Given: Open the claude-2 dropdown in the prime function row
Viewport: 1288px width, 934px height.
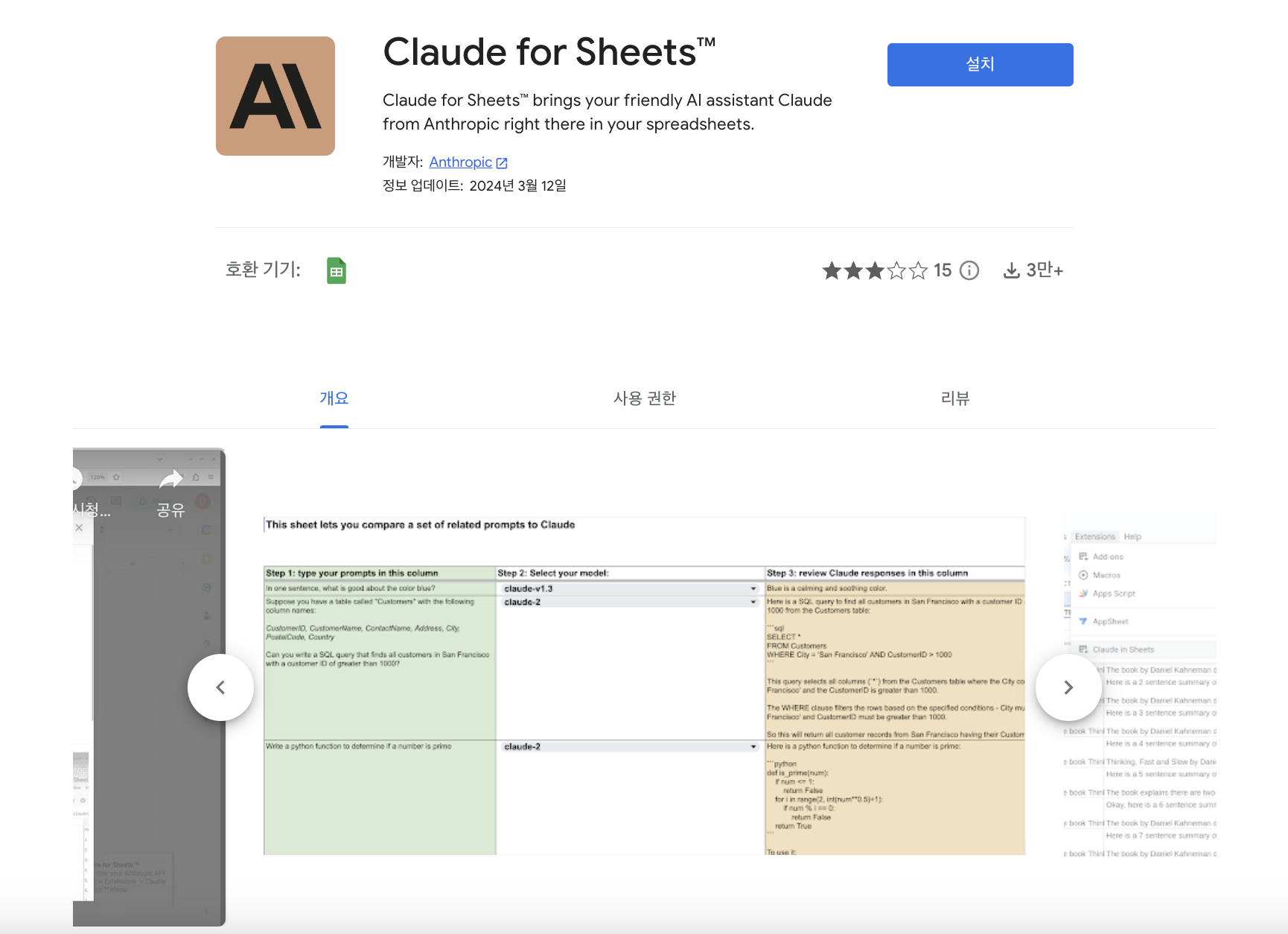Looking at the screenshot, I should click(x=752, y=746).
